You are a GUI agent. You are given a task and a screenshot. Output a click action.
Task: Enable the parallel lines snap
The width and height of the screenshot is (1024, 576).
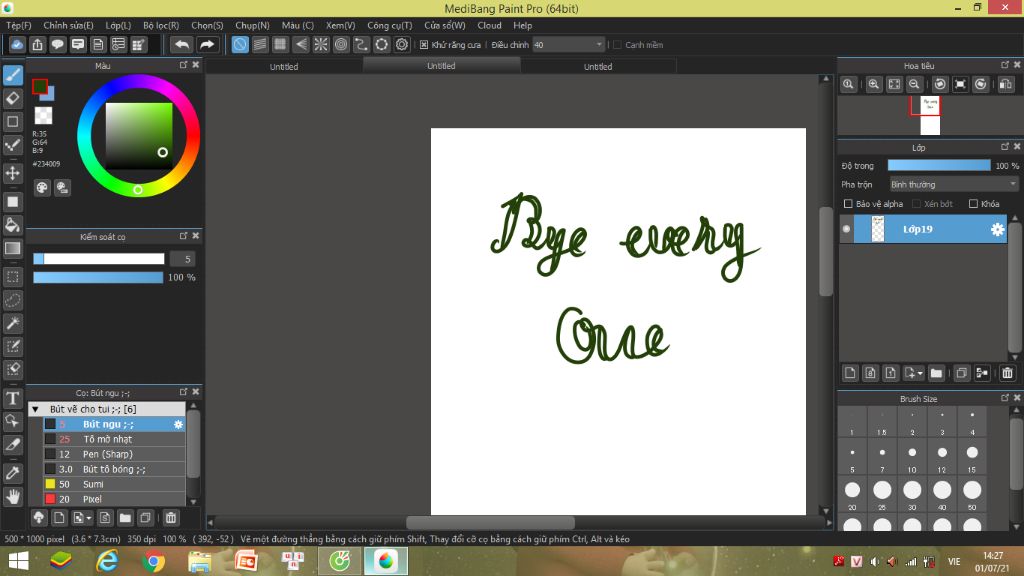[x=260, y=44]
